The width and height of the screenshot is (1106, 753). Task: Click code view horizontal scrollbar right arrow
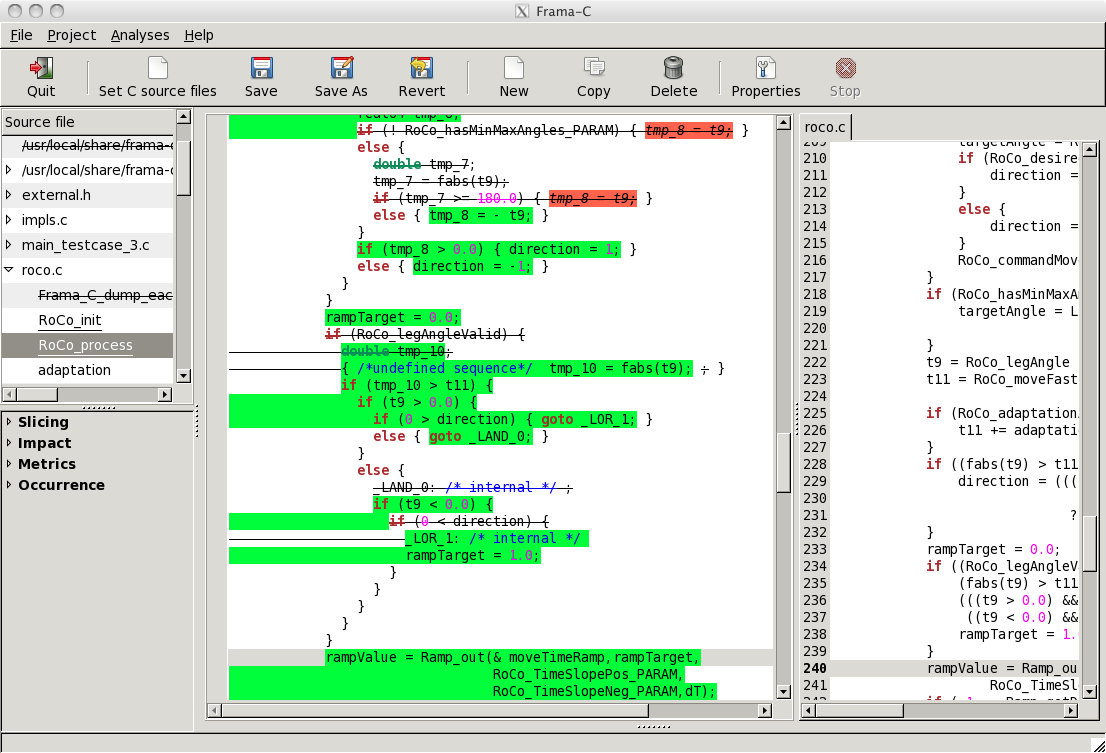[765, 711]
